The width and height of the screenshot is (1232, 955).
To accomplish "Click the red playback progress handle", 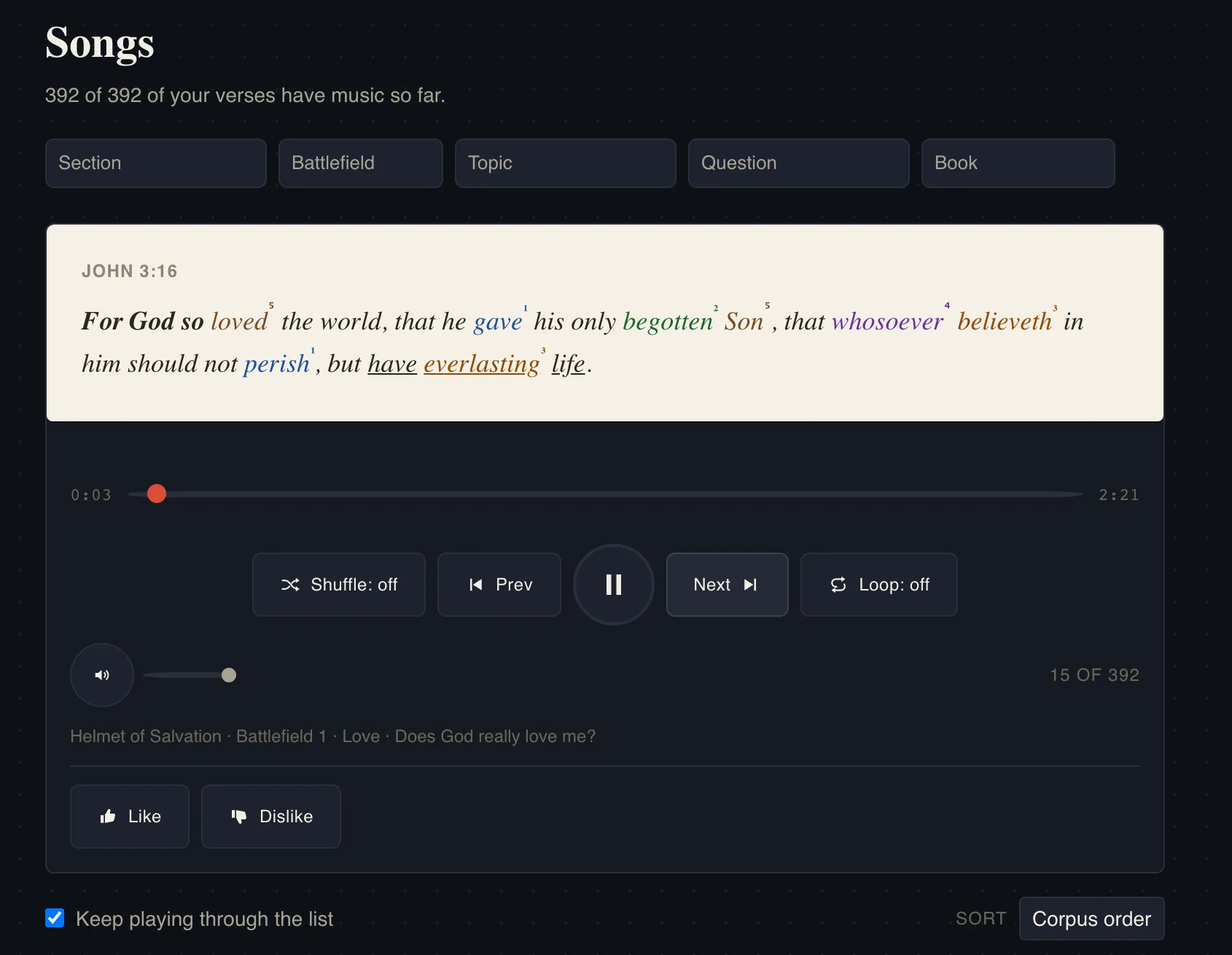I will coord(157,494).
